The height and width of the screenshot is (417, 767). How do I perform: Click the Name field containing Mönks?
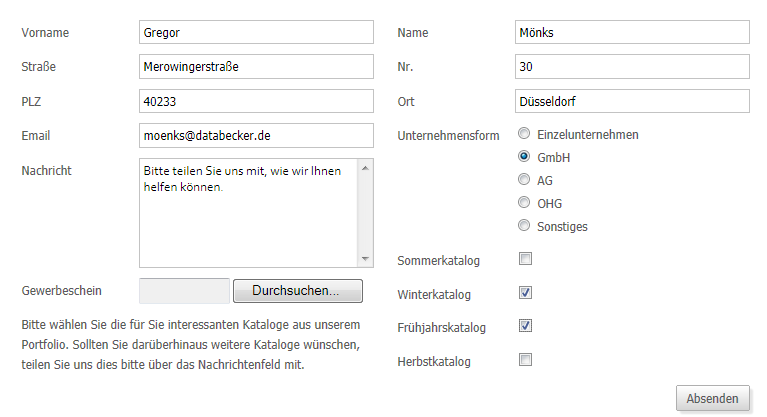coord(631,32)
